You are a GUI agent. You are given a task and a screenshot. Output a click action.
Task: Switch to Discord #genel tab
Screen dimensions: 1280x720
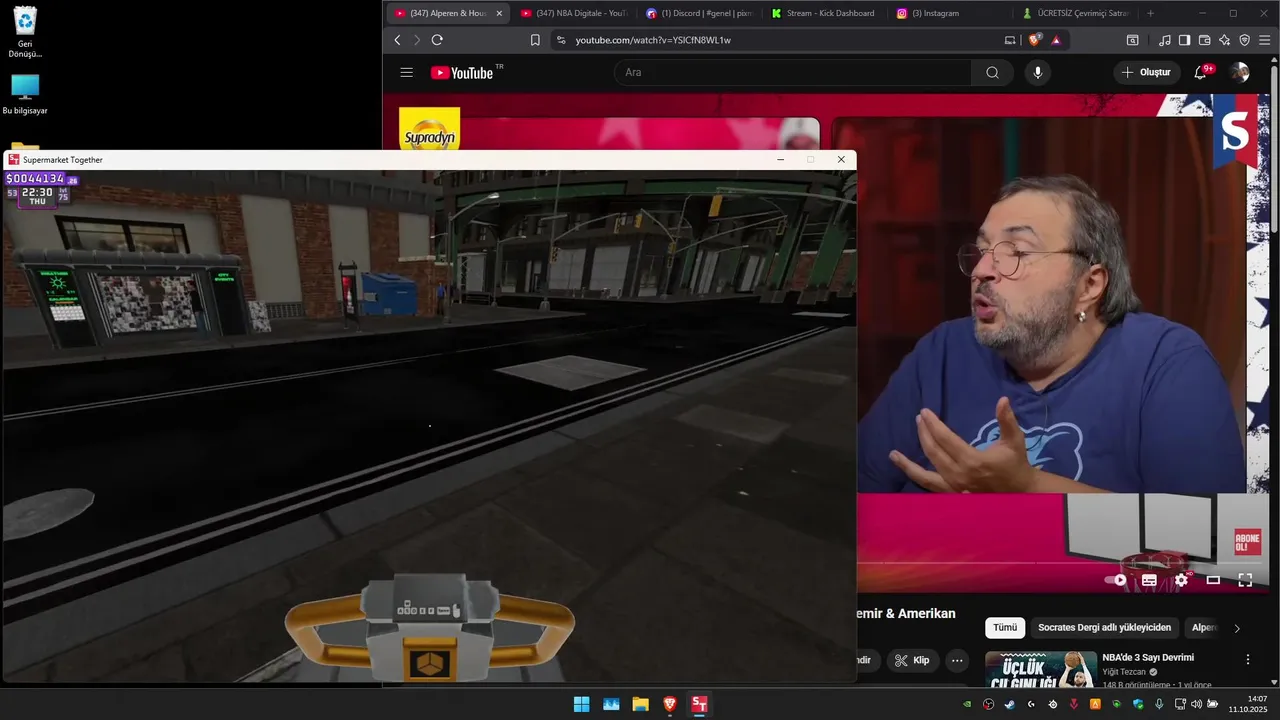point(700,13)
